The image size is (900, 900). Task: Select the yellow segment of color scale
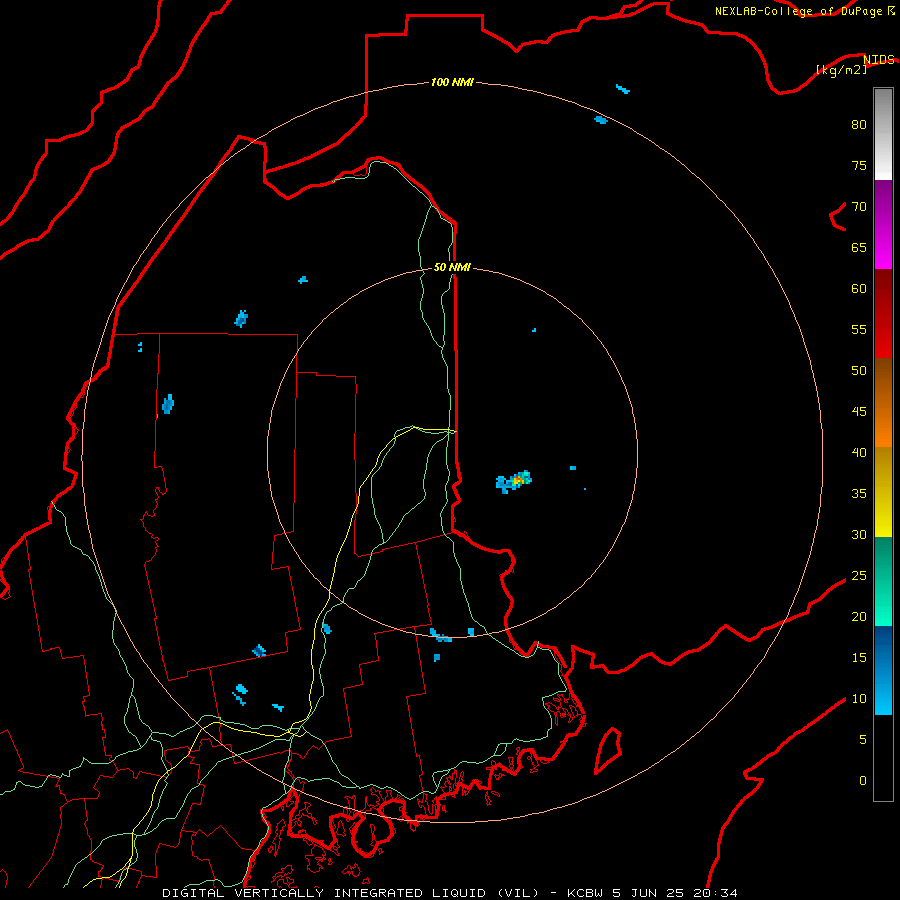tap(883, 492)
